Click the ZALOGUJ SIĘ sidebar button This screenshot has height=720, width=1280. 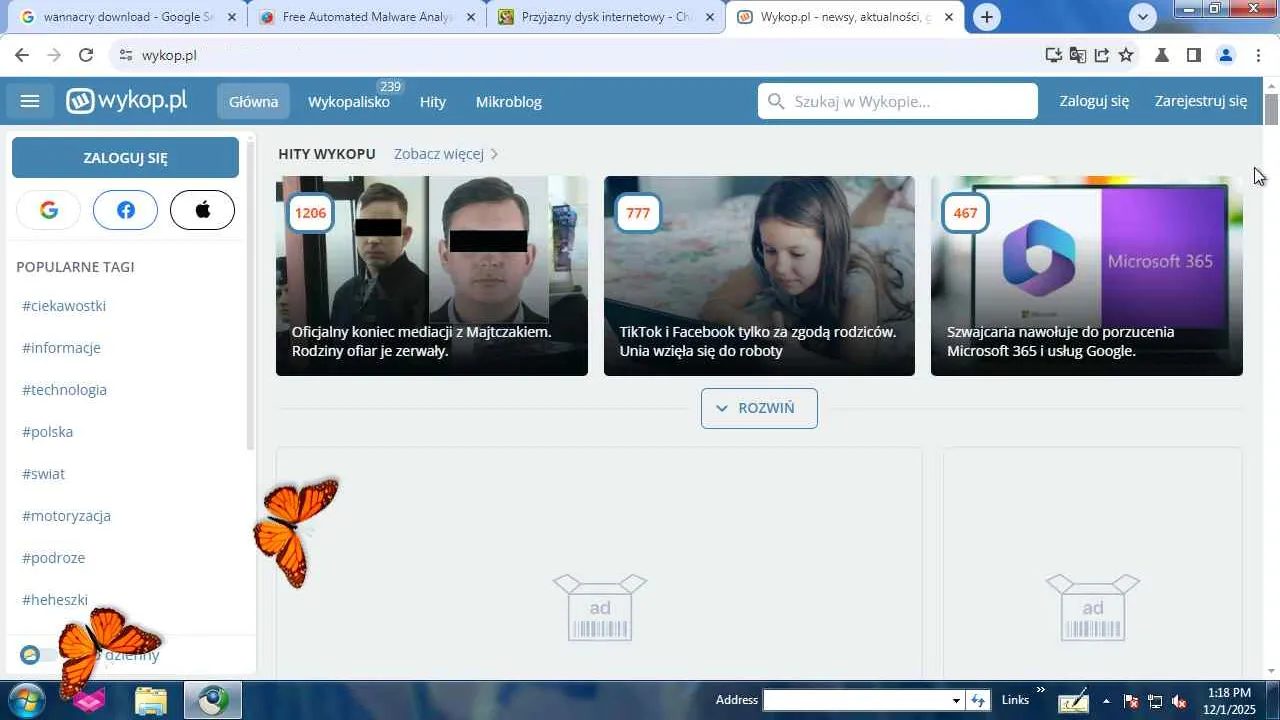click(125, 158)
